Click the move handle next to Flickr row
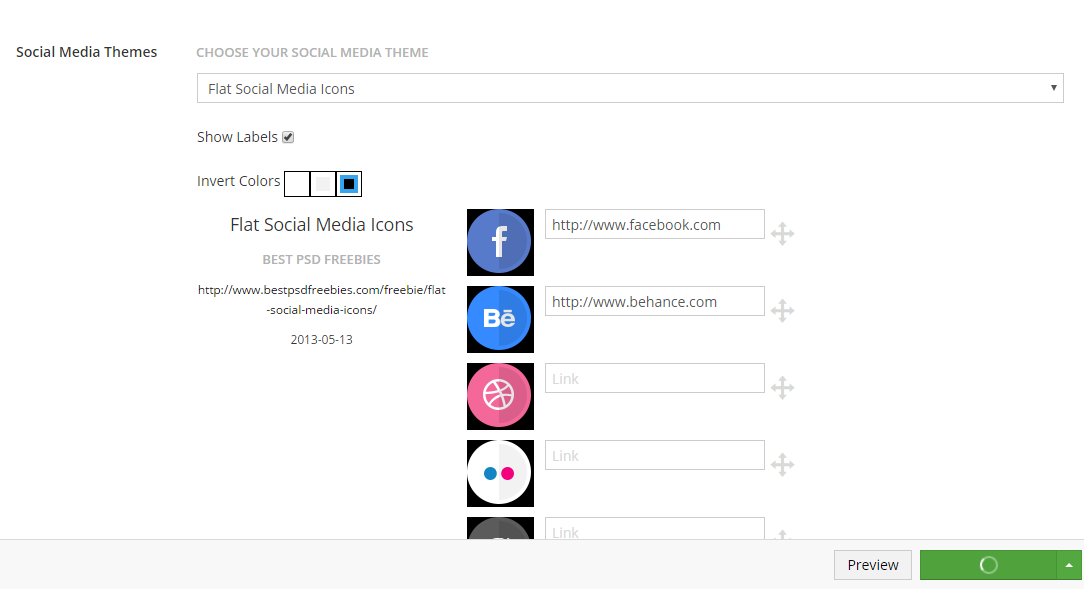1084x589 pixels. (782, 465)
